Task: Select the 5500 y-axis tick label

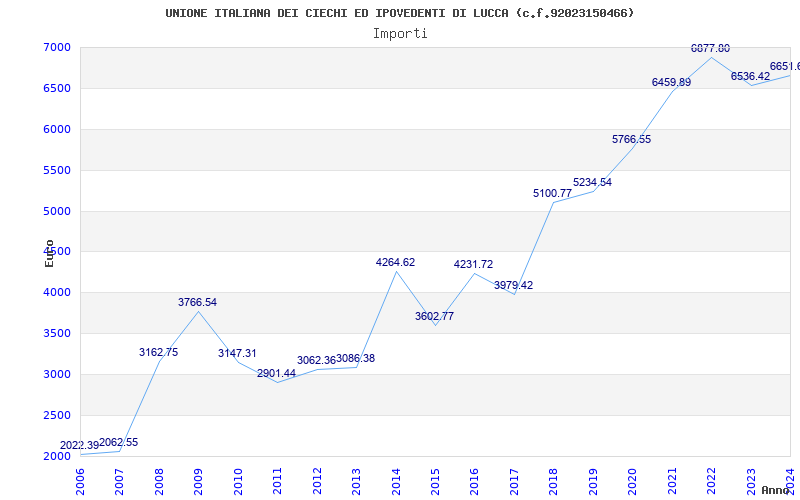Action: (x=57, y=170)
